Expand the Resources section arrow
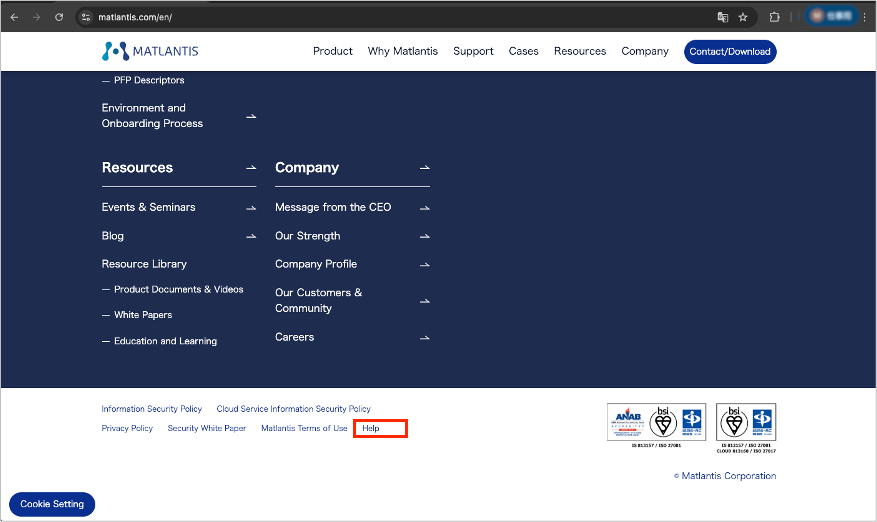 (x=251, y=168)
